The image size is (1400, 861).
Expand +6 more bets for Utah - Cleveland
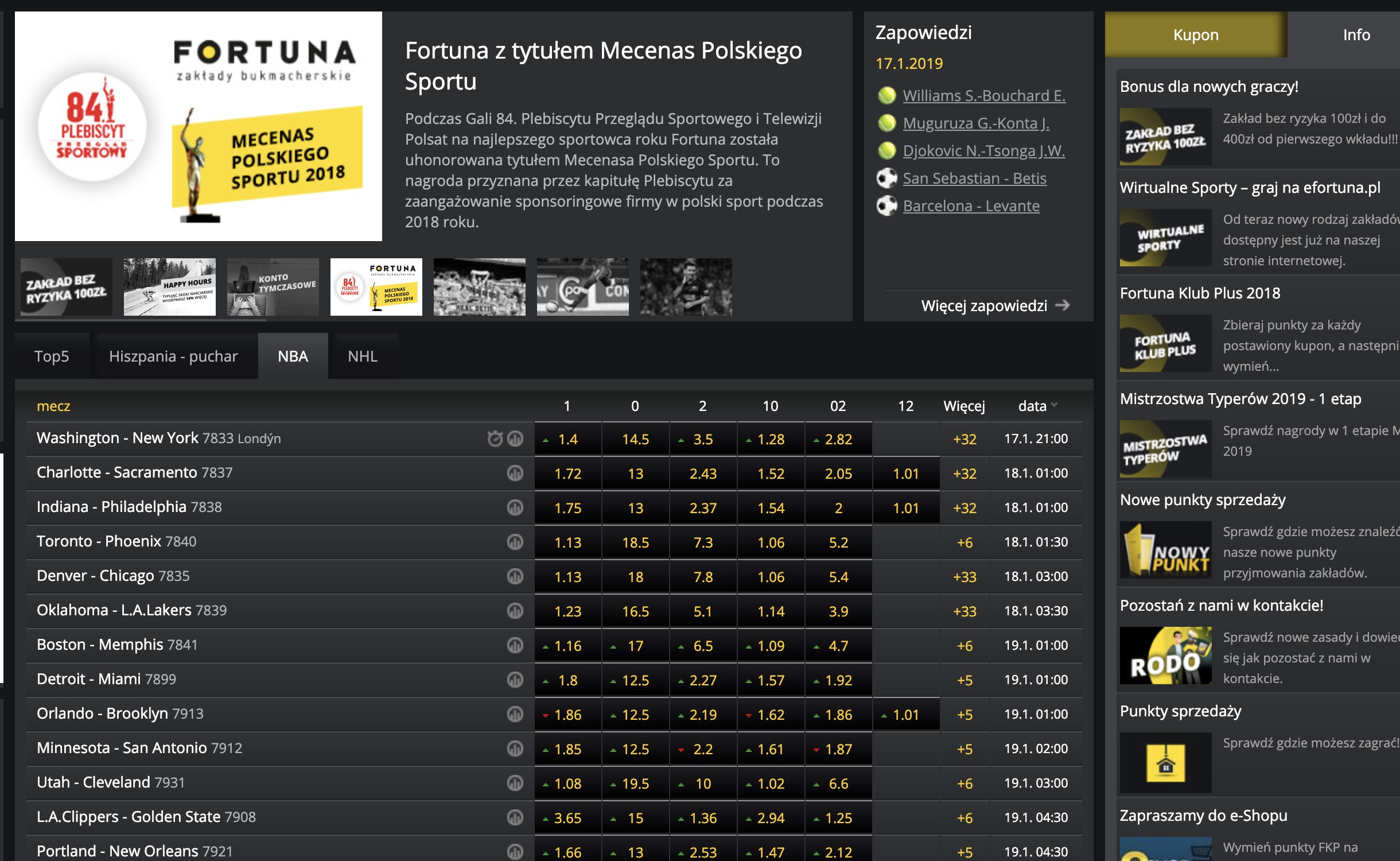[965, 784]
